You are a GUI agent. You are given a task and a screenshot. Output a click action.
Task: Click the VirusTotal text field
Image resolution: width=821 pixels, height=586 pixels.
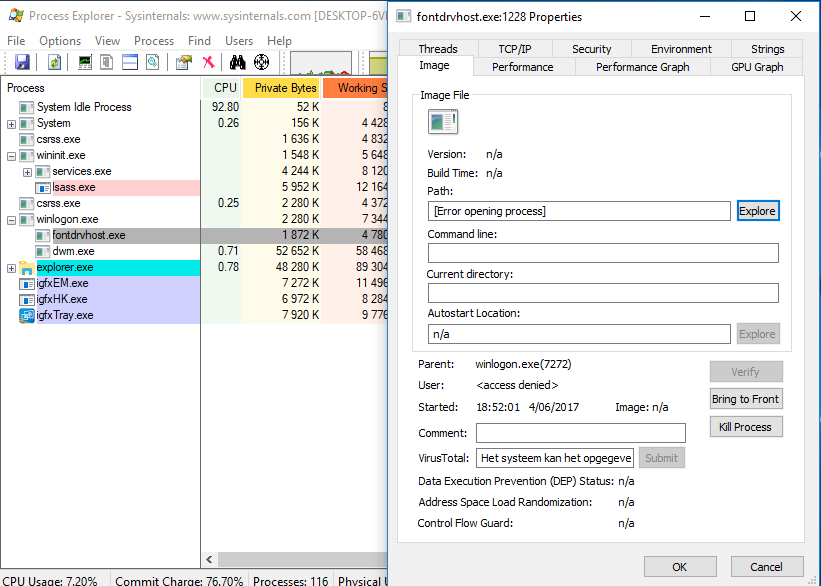click(555, 458)
